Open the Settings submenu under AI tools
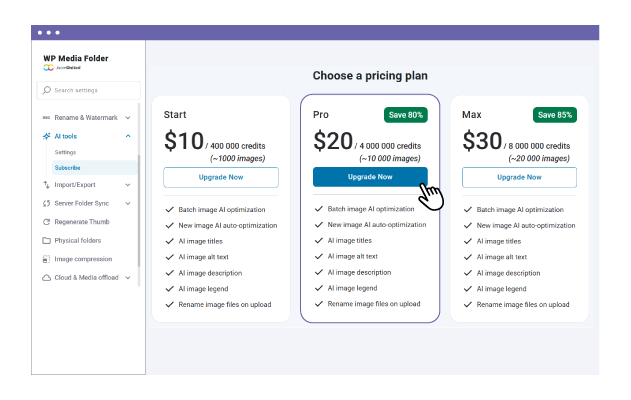Image resolution: width=631 pixels, height=400 pixels. click(65, 152)
